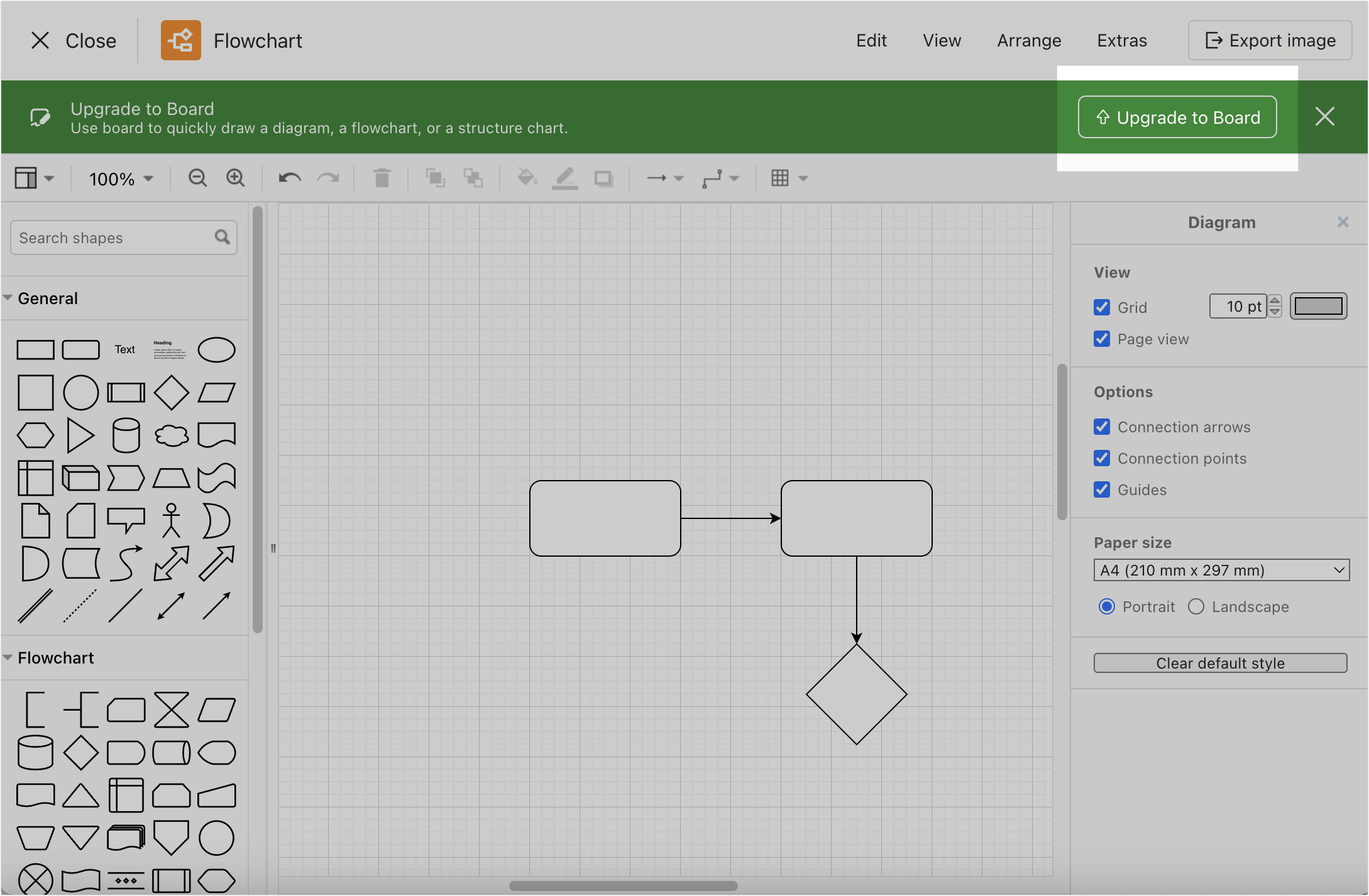Open the Paper size dropdown
This screenshot has height=896, width=1369.
[1219, 571]
